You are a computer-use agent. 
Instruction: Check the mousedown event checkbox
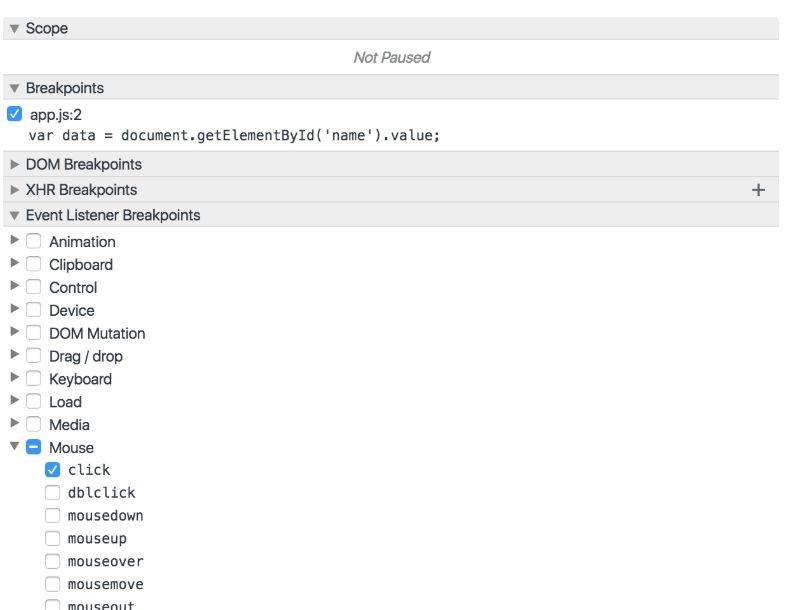pos(52,516)
